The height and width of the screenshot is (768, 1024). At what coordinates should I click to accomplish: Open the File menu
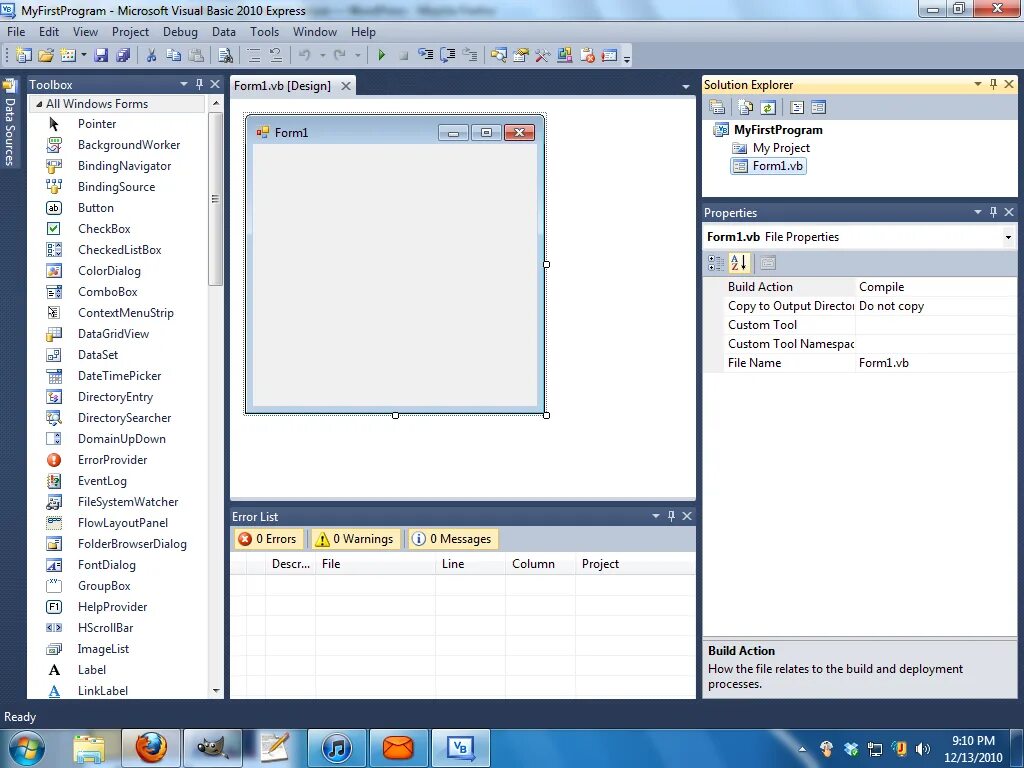pos(16,32)
